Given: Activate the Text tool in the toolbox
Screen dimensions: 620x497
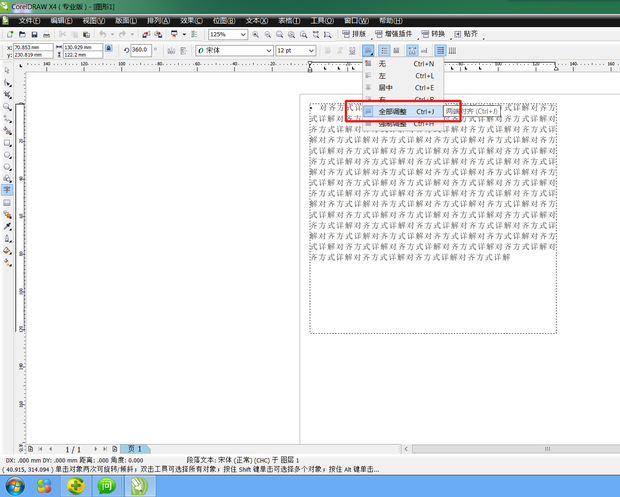Looking at the screenshot, I should click(x=8, y=189).
